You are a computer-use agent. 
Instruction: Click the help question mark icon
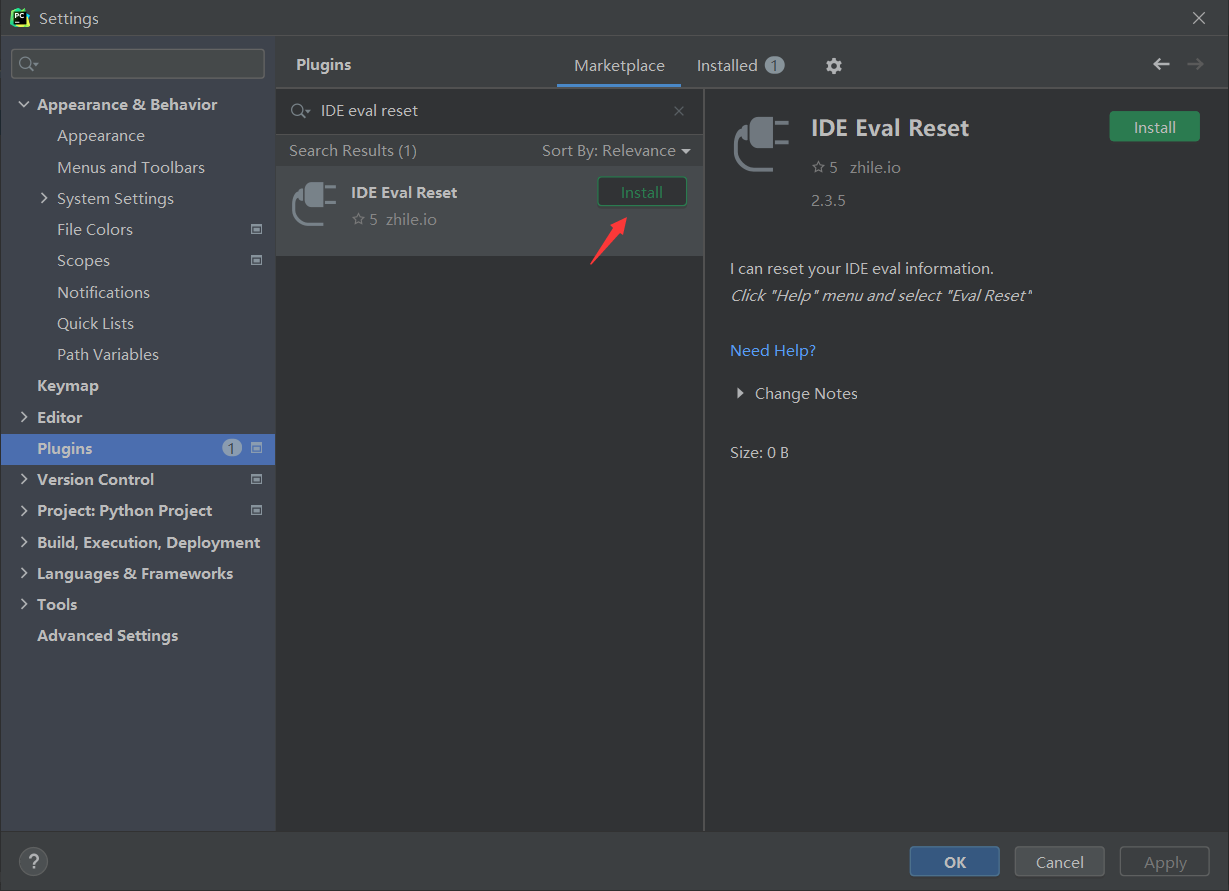(x=33, y=861)
